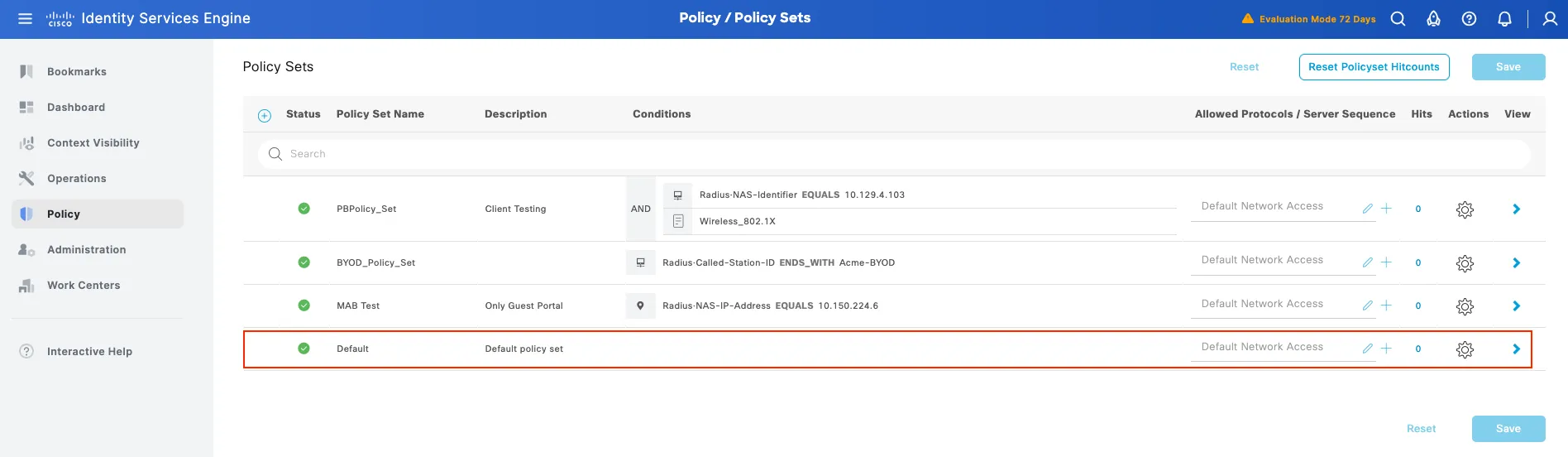1568x457 pixels.
Task: Open Administration menu in sidebar
Action: 98,249
